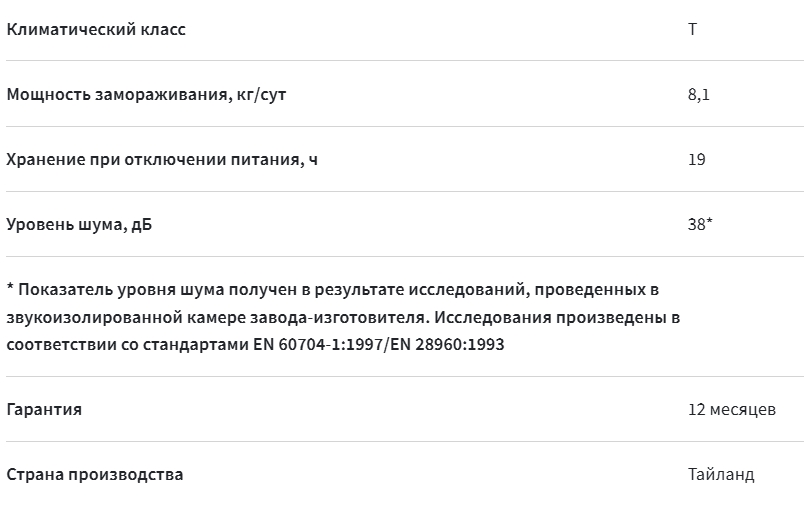Select the storage hours value 19
This screenshot has height=510, width=804.
[x=696, y=159]
